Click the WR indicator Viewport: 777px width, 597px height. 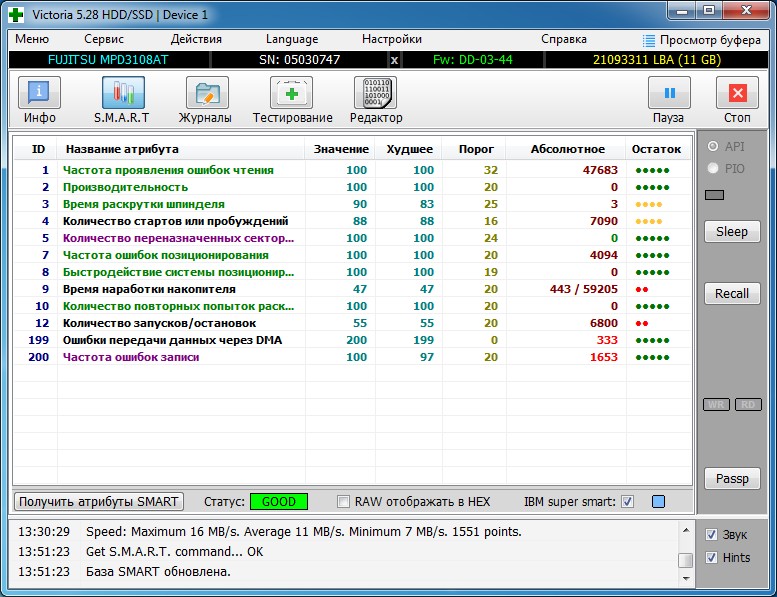tap(717, 405)
